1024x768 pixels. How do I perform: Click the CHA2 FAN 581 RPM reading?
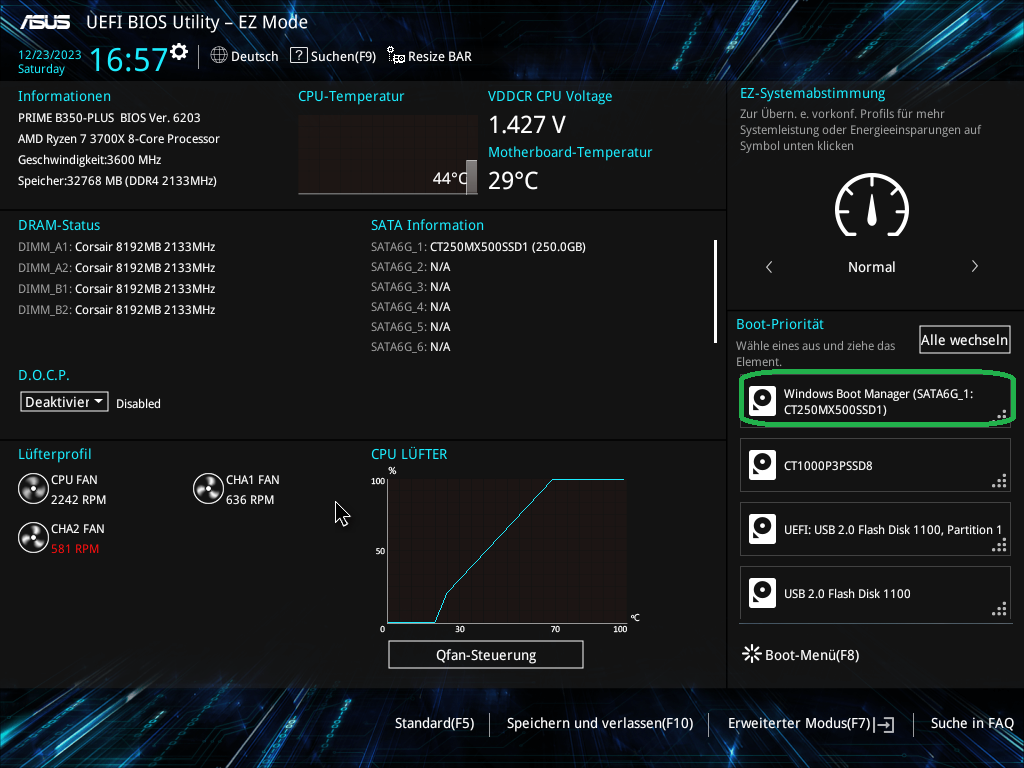[75, 549]
